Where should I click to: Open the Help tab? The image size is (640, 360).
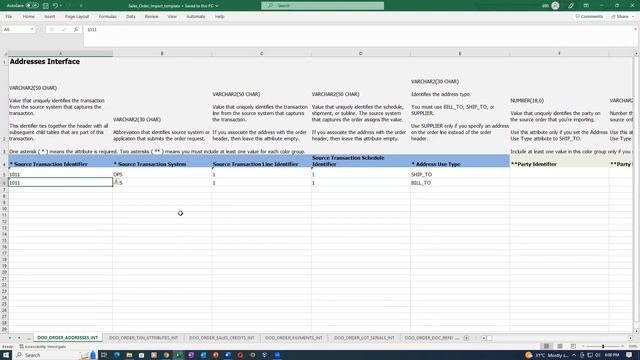tap(219, 17)
